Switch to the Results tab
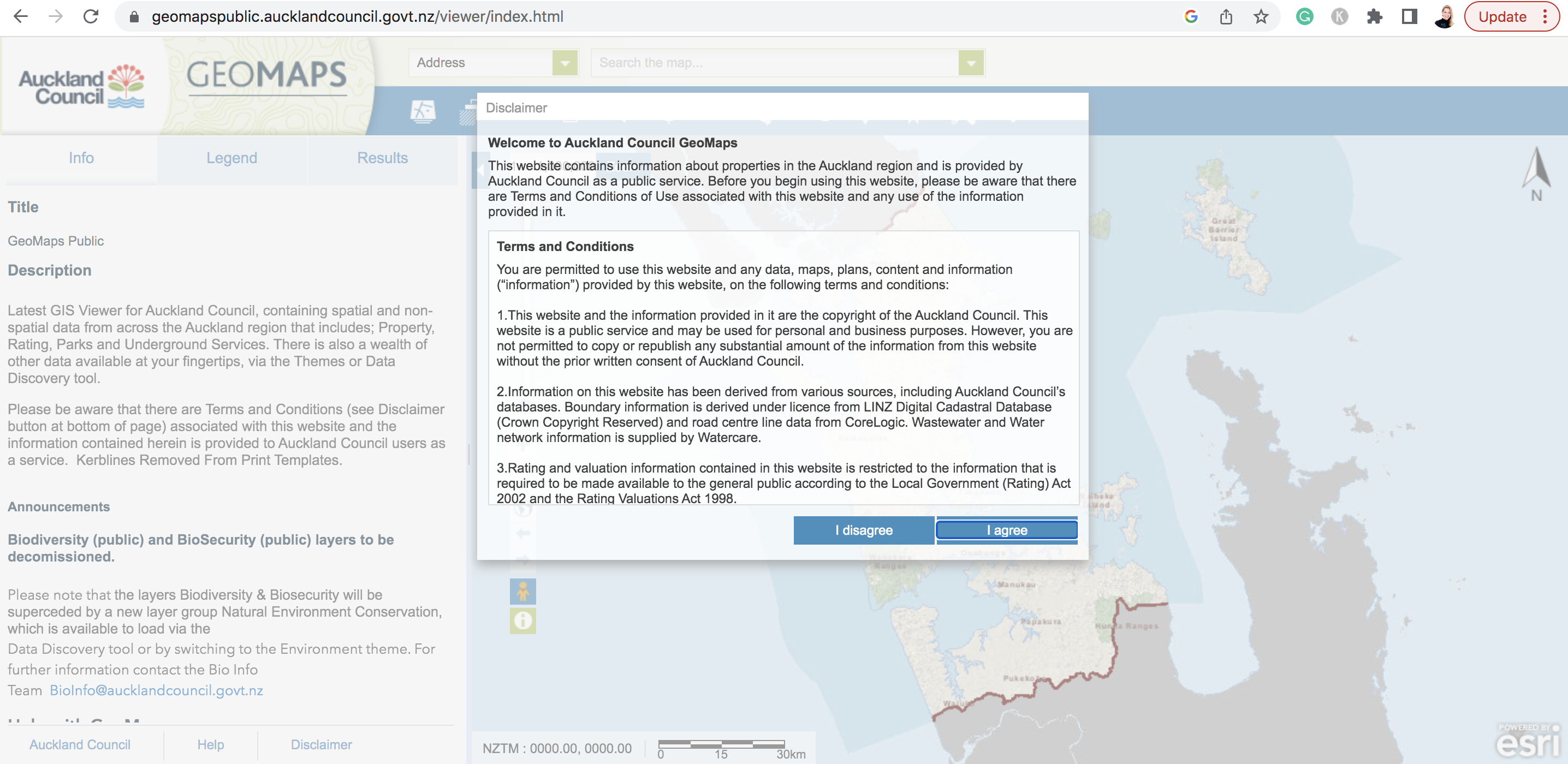 (x=382, y=158)
